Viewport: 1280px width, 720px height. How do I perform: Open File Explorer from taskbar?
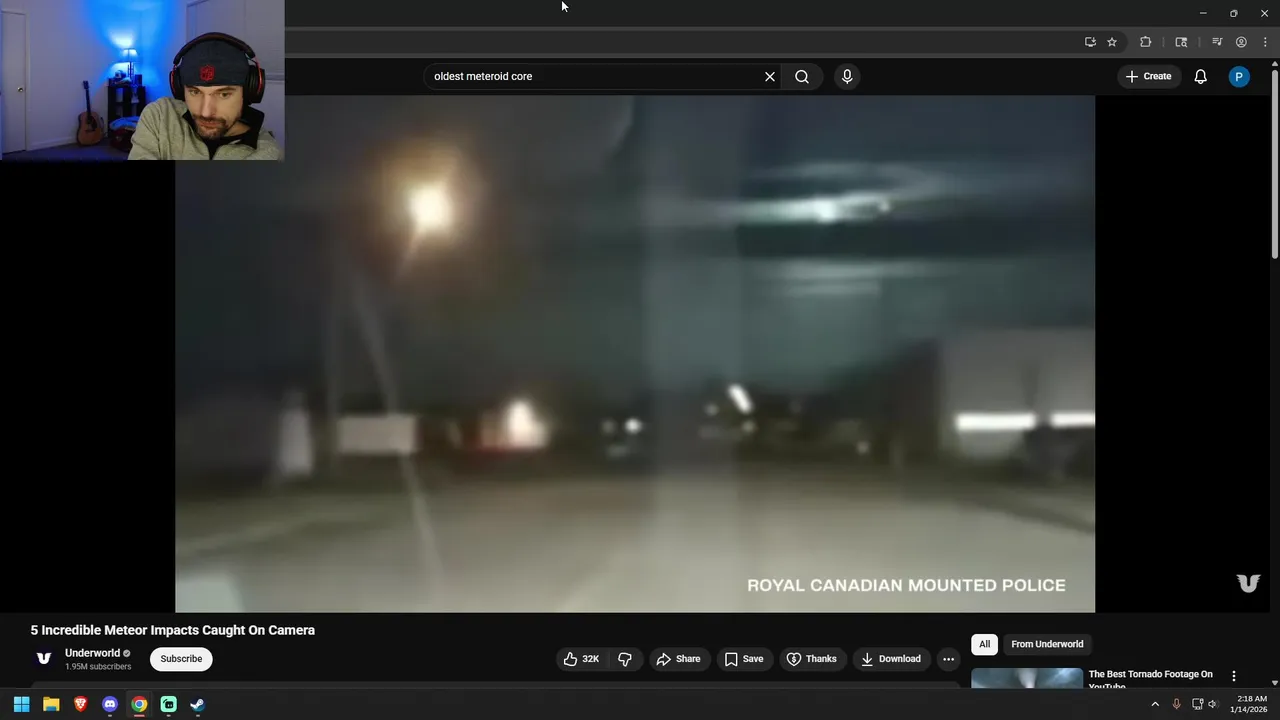(x=51, y=704)
